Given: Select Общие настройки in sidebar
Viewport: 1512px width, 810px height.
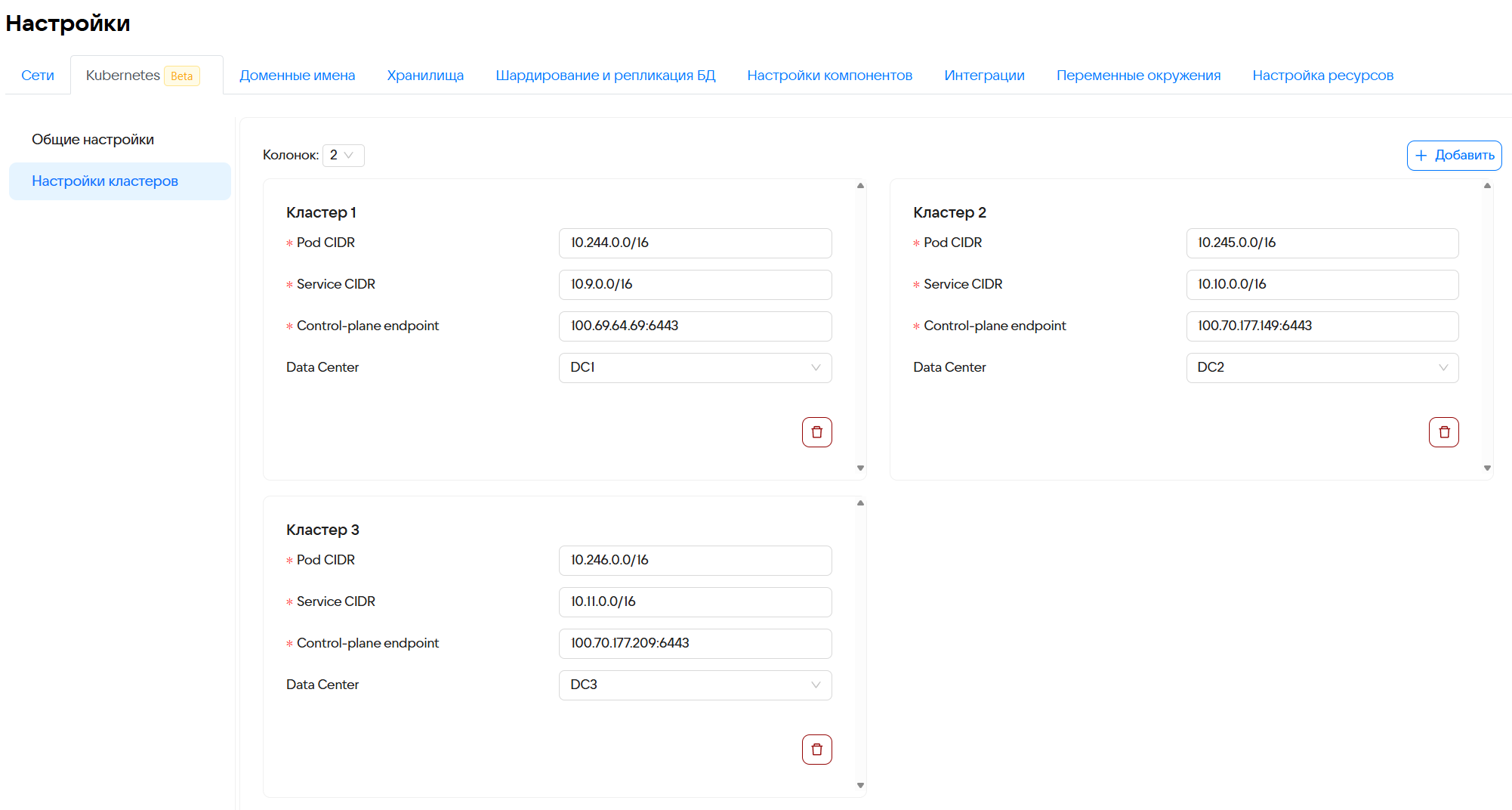Looking at the screenshot, I should click(x=120, y=140).
